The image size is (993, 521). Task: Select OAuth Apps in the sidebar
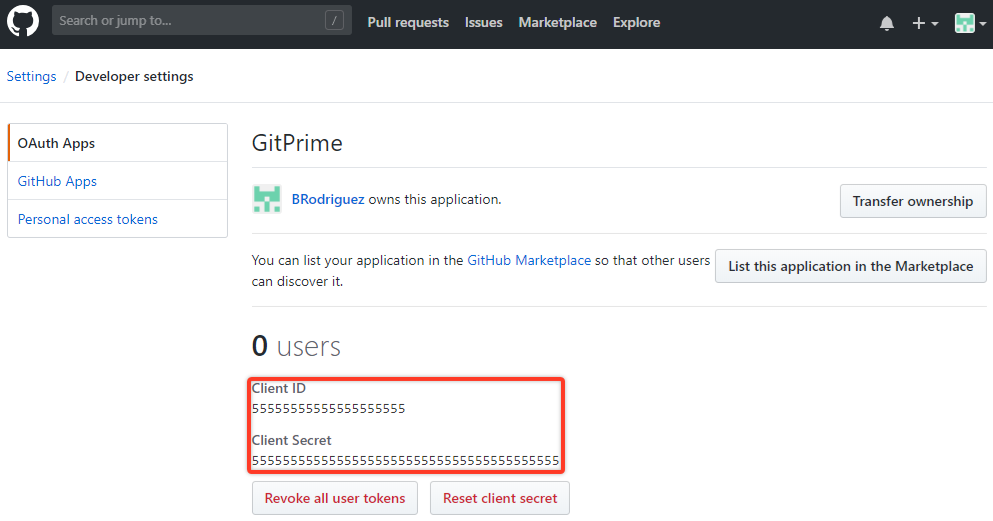118,143
